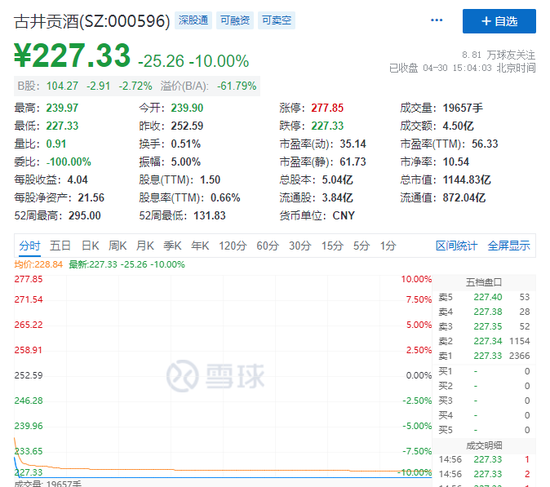This screenshot has width=550, height=487.
Task: Switch to the 日K chart tab
Action: [x=90, y=246]
